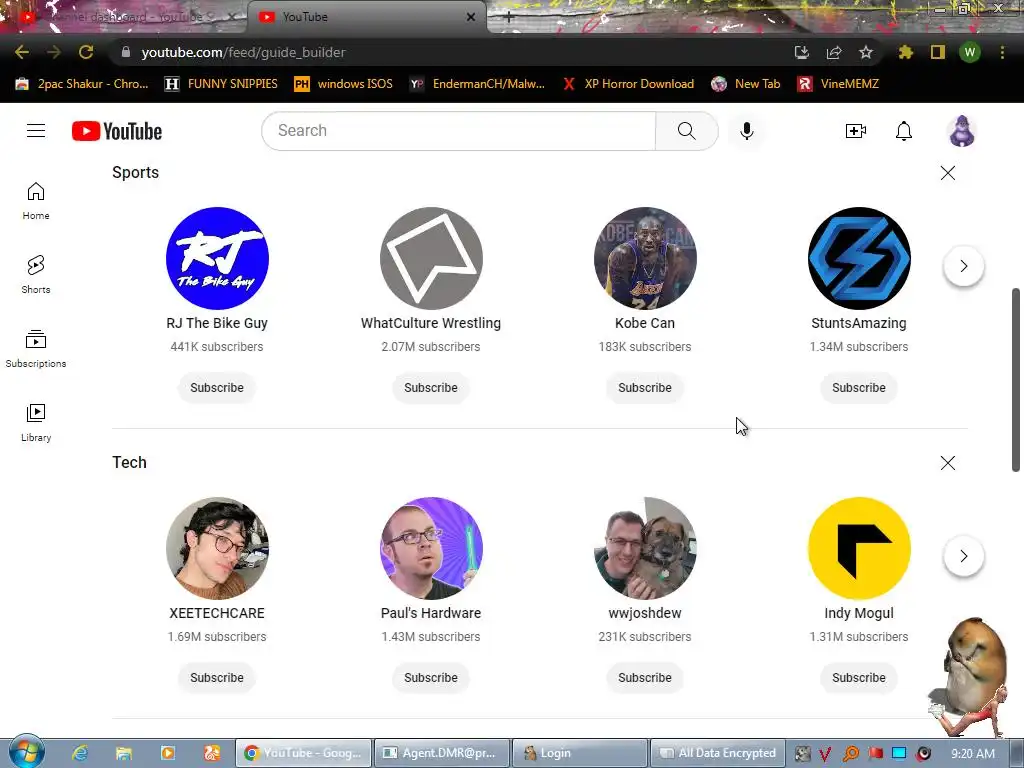
Task: Open the notifications bell
Action: 904,131
